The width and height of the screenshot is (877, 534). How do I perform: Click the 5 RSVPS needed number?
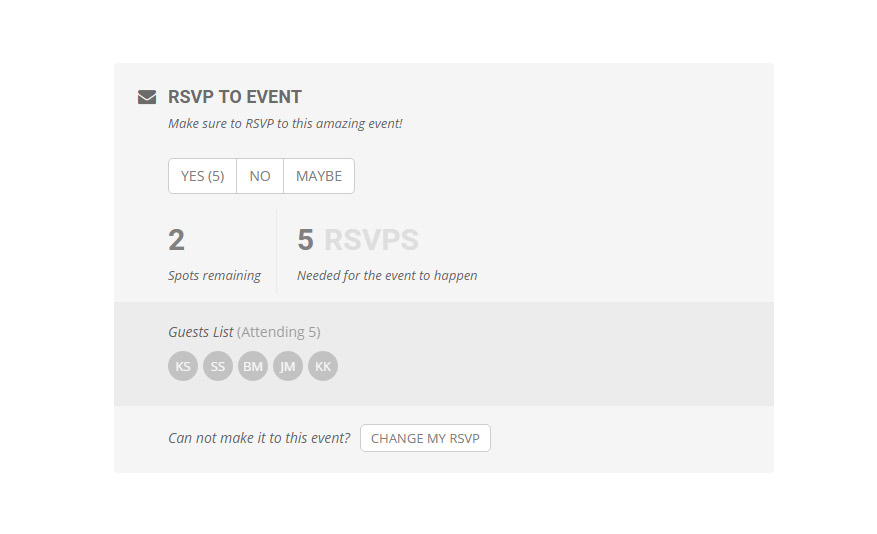(x=305, y=240)
